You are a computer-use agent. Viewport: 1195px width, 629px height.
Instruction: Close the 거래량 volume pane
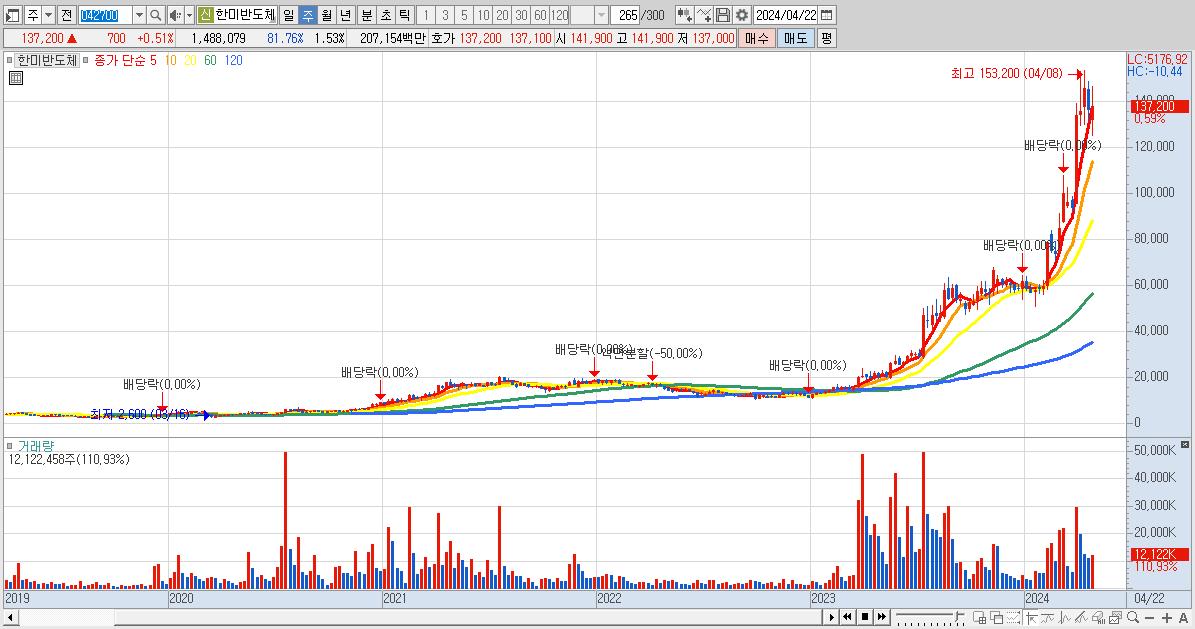[1185, 444]
